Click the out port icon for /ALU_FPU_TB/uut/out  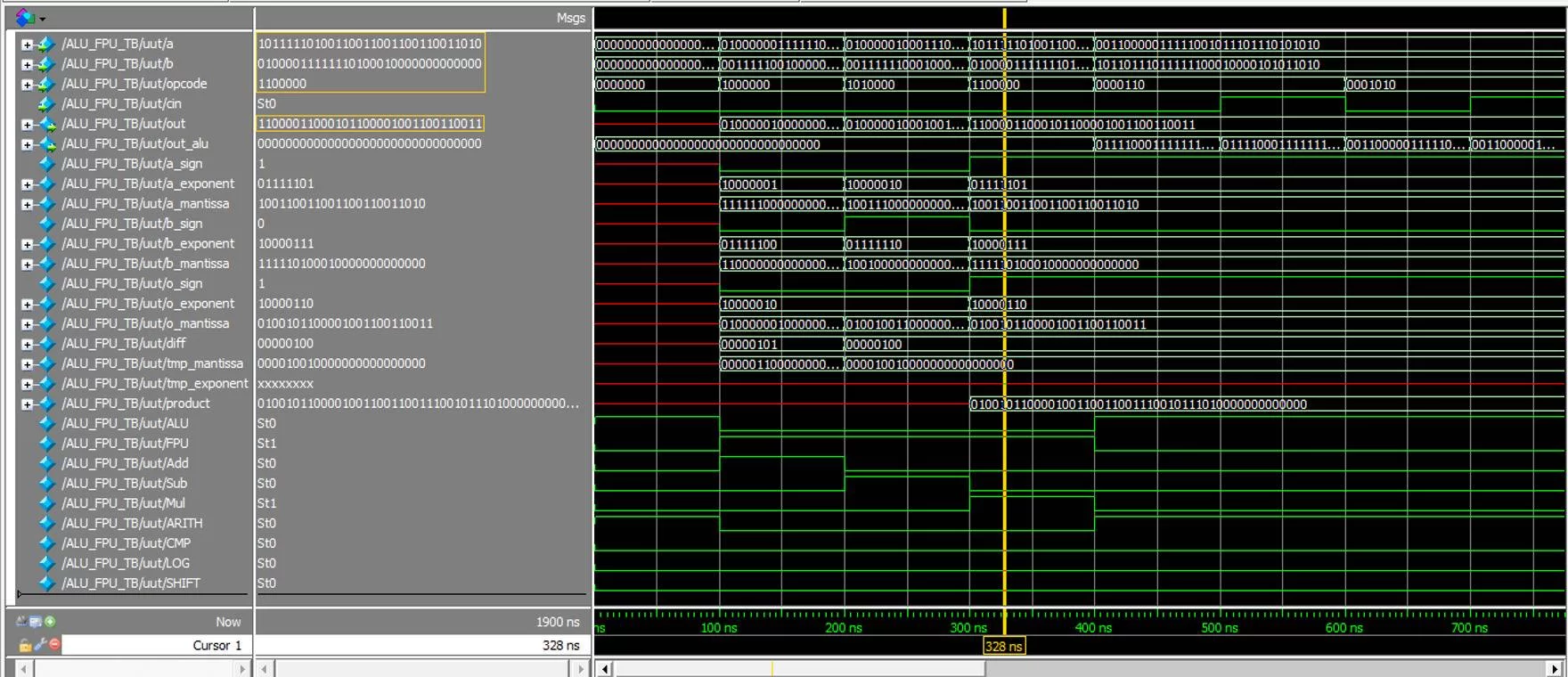click(46, 124)
